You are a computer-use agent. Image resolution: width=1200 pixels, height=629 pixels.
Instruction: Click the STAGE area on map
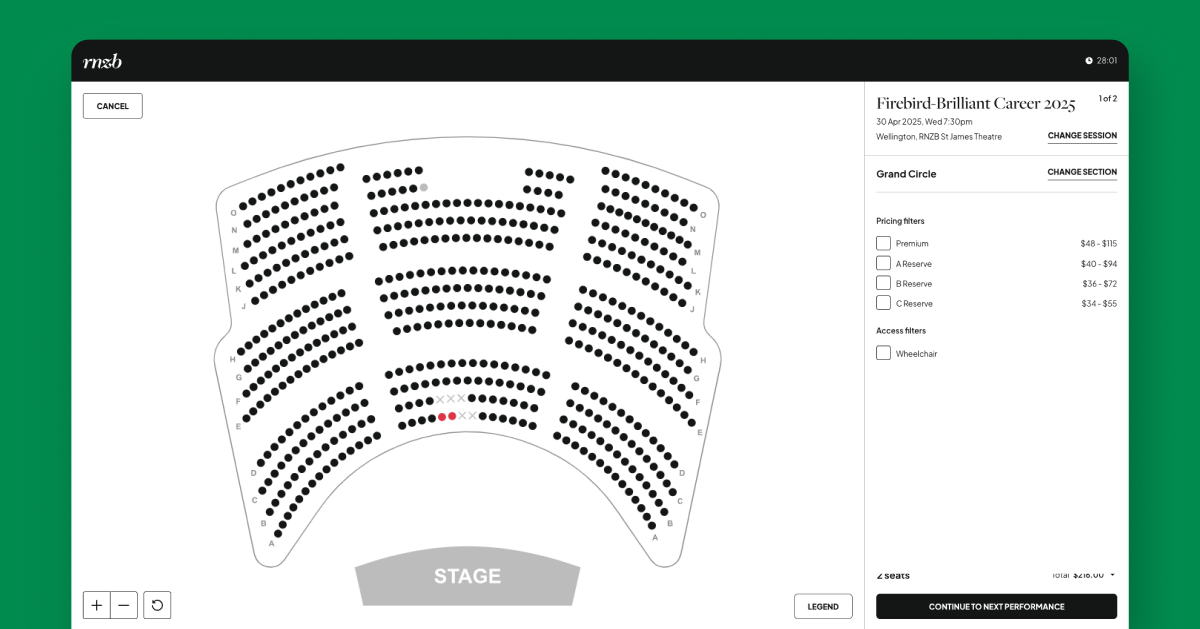coord(467,577)
